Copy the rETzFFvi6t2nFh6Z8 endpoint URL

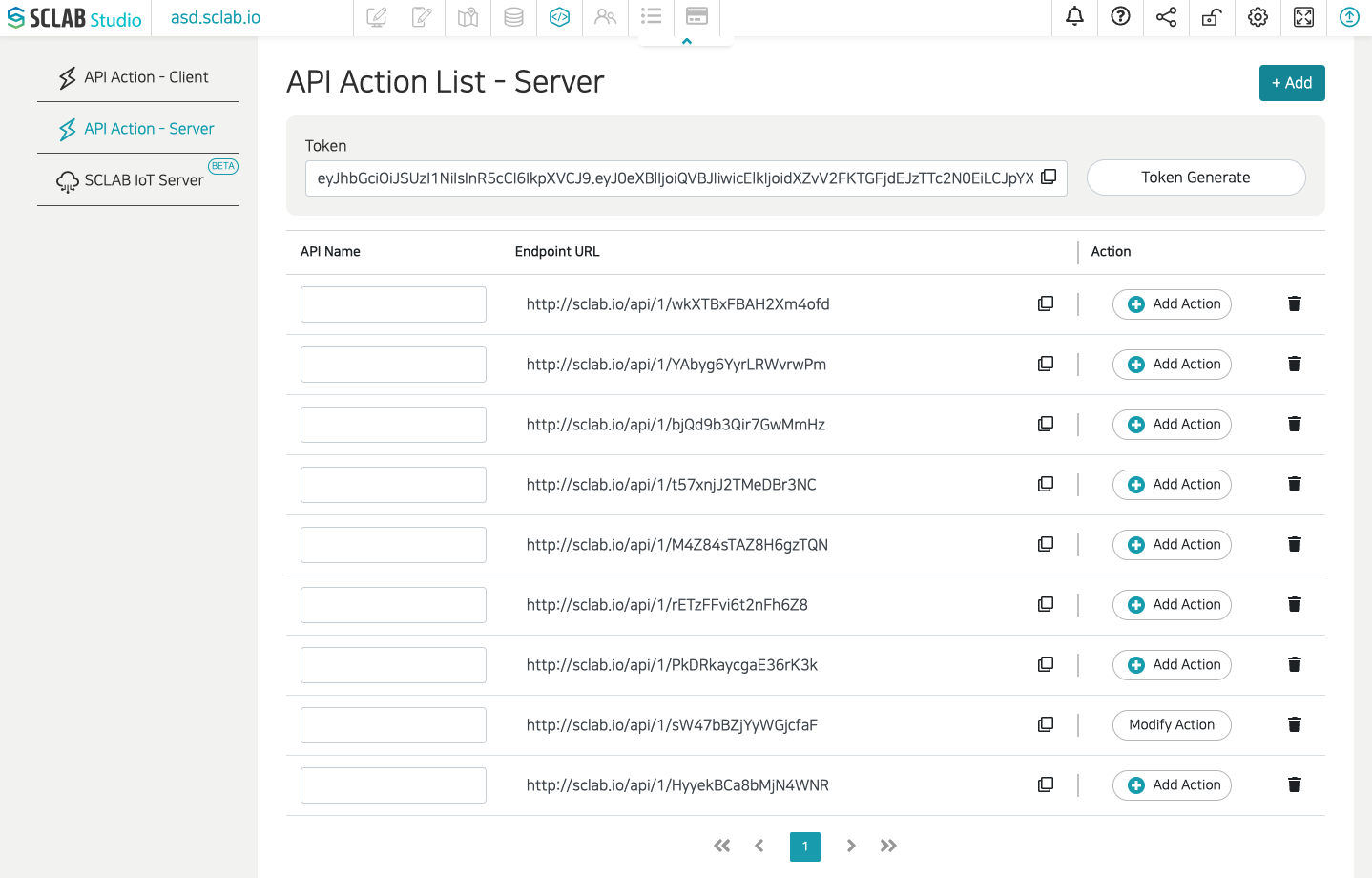(1046, 604)
